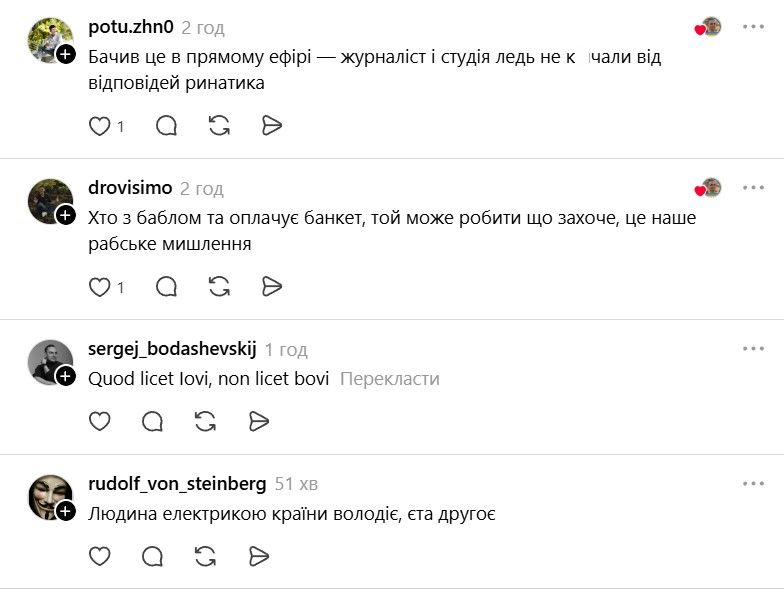Open the rudolf_von_steinberg profile link

click(x=177, y=484)
